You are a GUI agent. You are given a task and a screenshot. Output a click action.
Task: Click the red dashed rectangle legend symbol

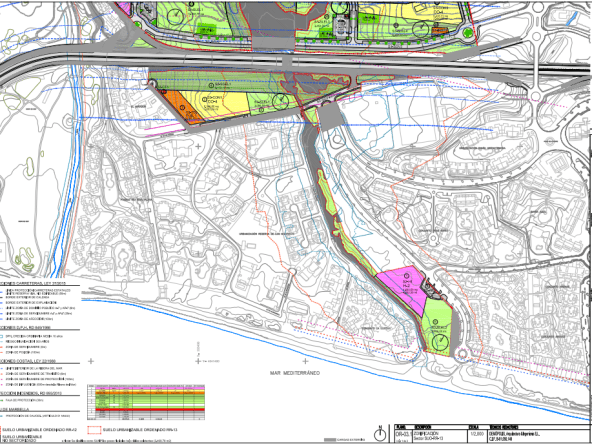coord(95,430)
